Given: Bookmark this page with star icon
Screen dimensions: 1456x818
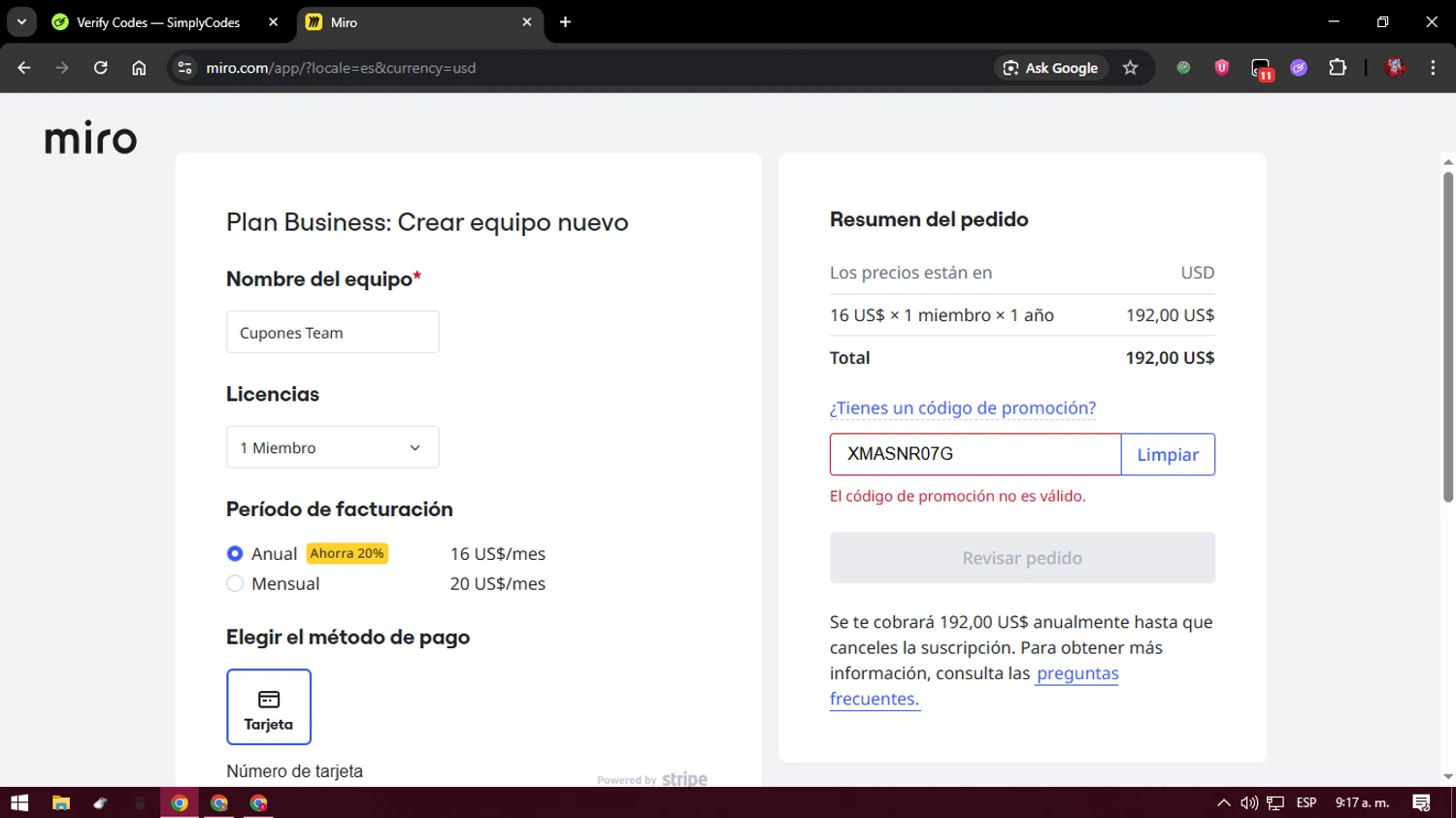Looking at the screenshot, I should coord(1130,68).
